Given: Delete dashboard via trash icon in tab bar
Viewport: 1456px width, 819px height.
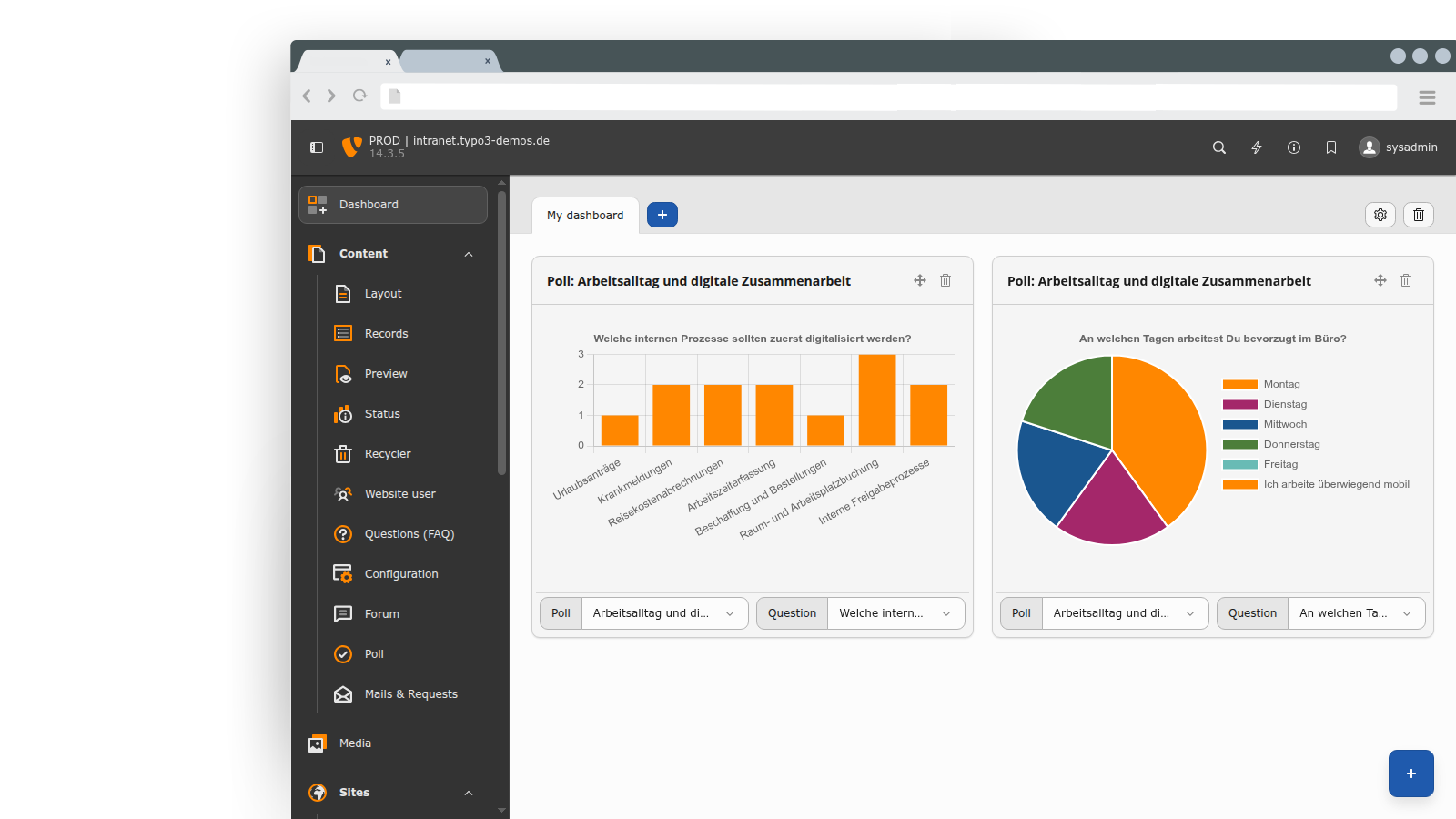Looking at the screenshot, I should click(x=1419, y=215).
